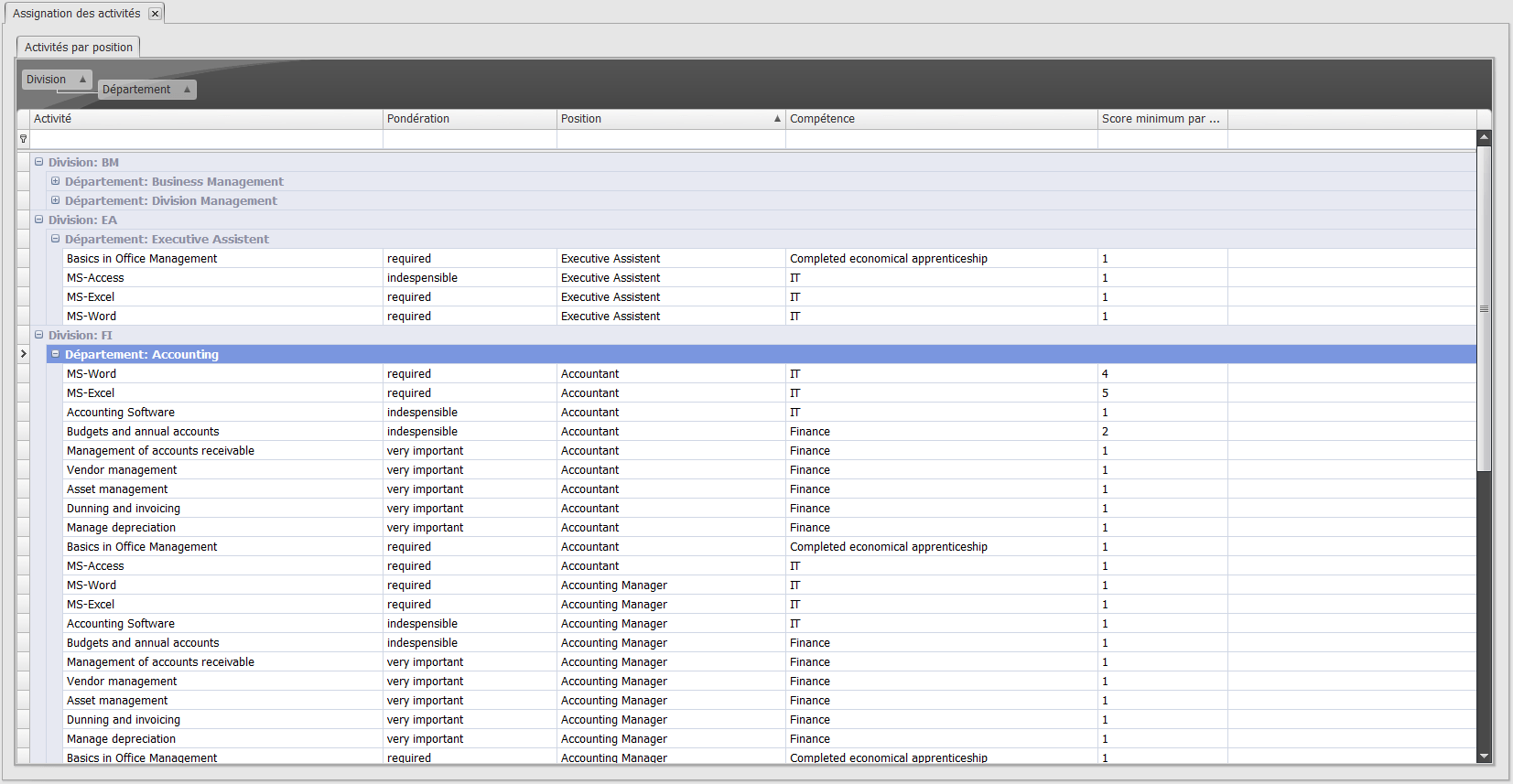Collapse the Division: BM group
The width and height of the screenshot is (1513, 784).
coord(39,162)
